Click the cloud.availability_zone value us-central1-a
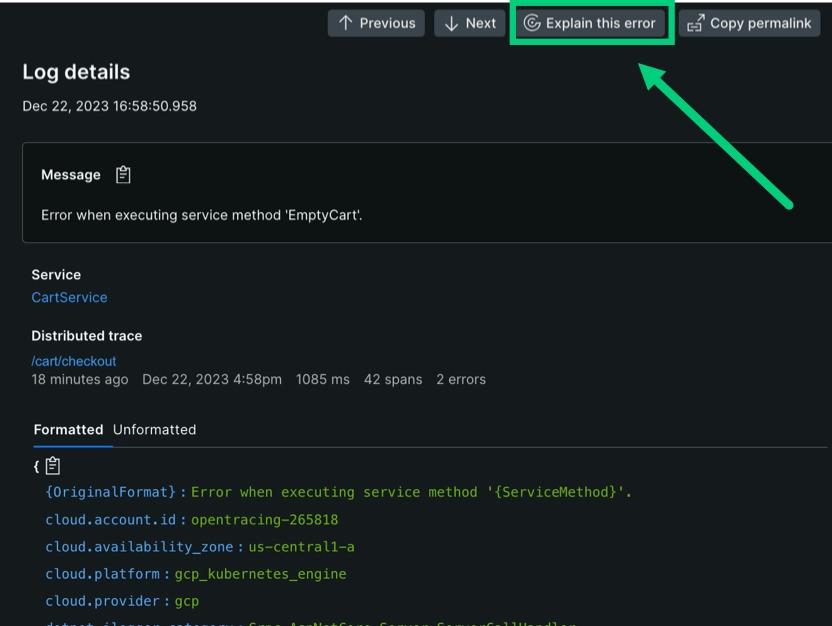The height and width of the screenshot is (626, 832). 301,547
